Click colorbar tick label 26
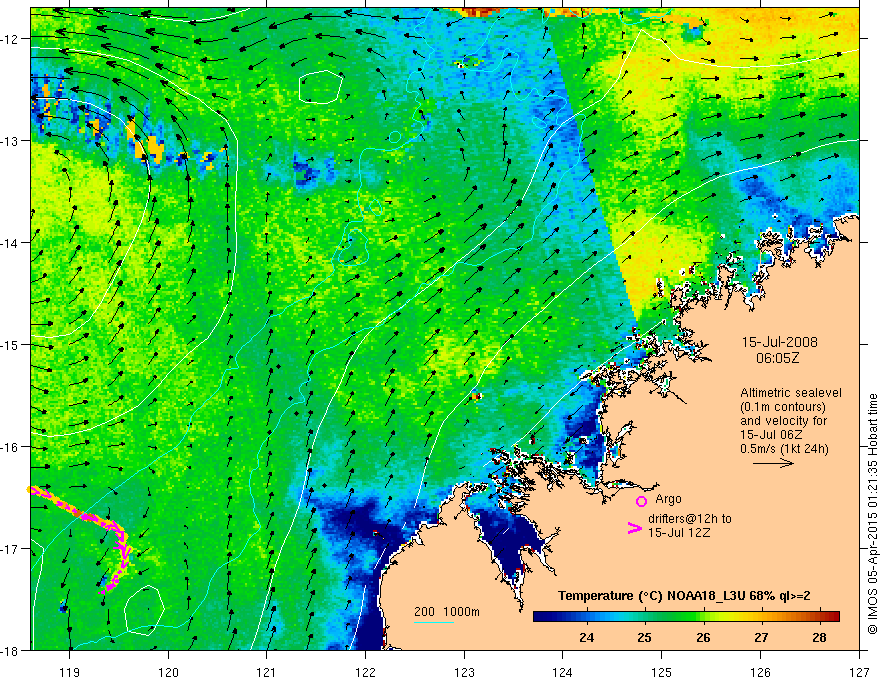 pyautogui.click(x=703, y=637)
